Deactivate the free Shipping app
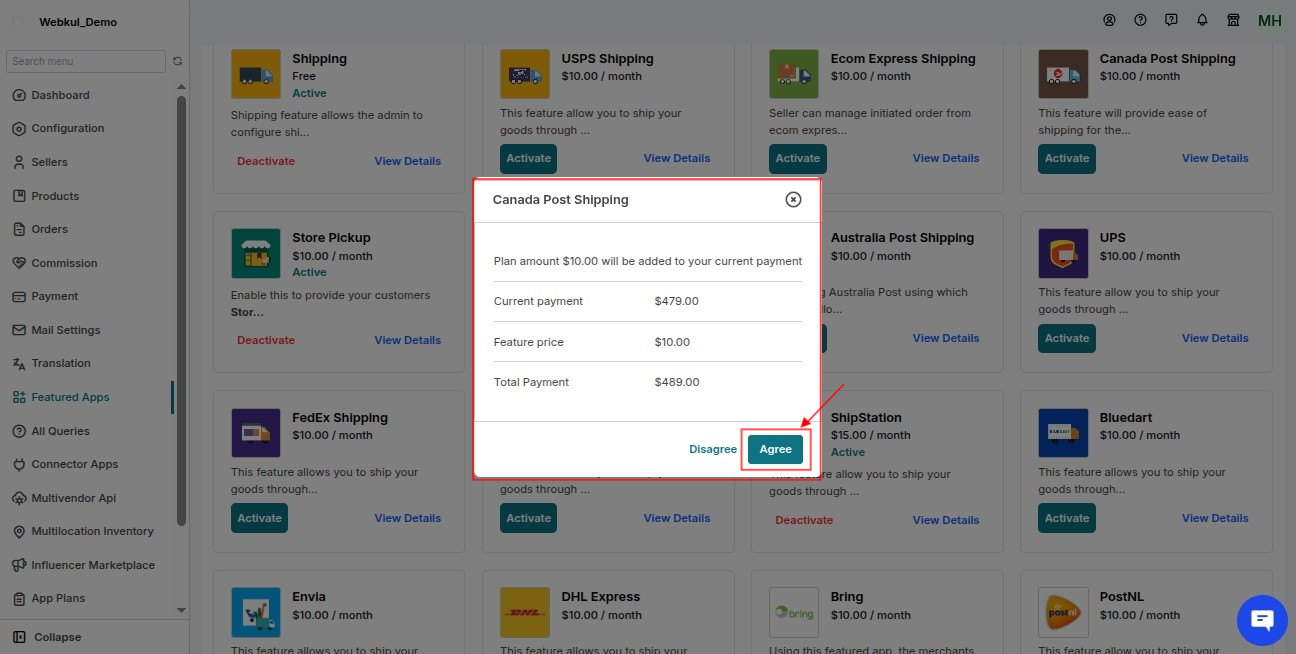Screen dimensions: 1296x654 (266, 161)
